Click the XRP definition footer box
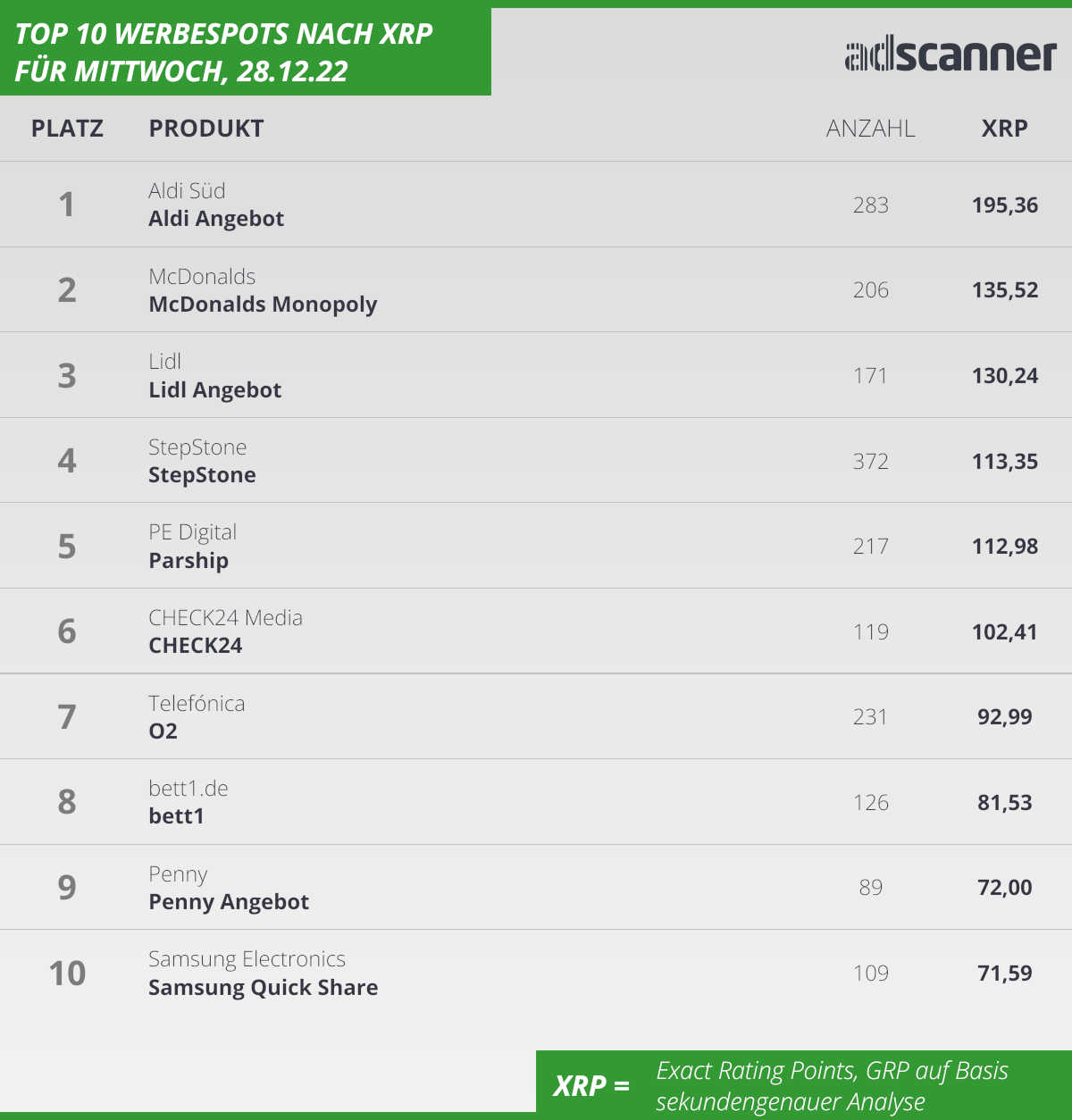Image resolution: width=1072 pixels, height=1120 pixels. (804, 1085)
